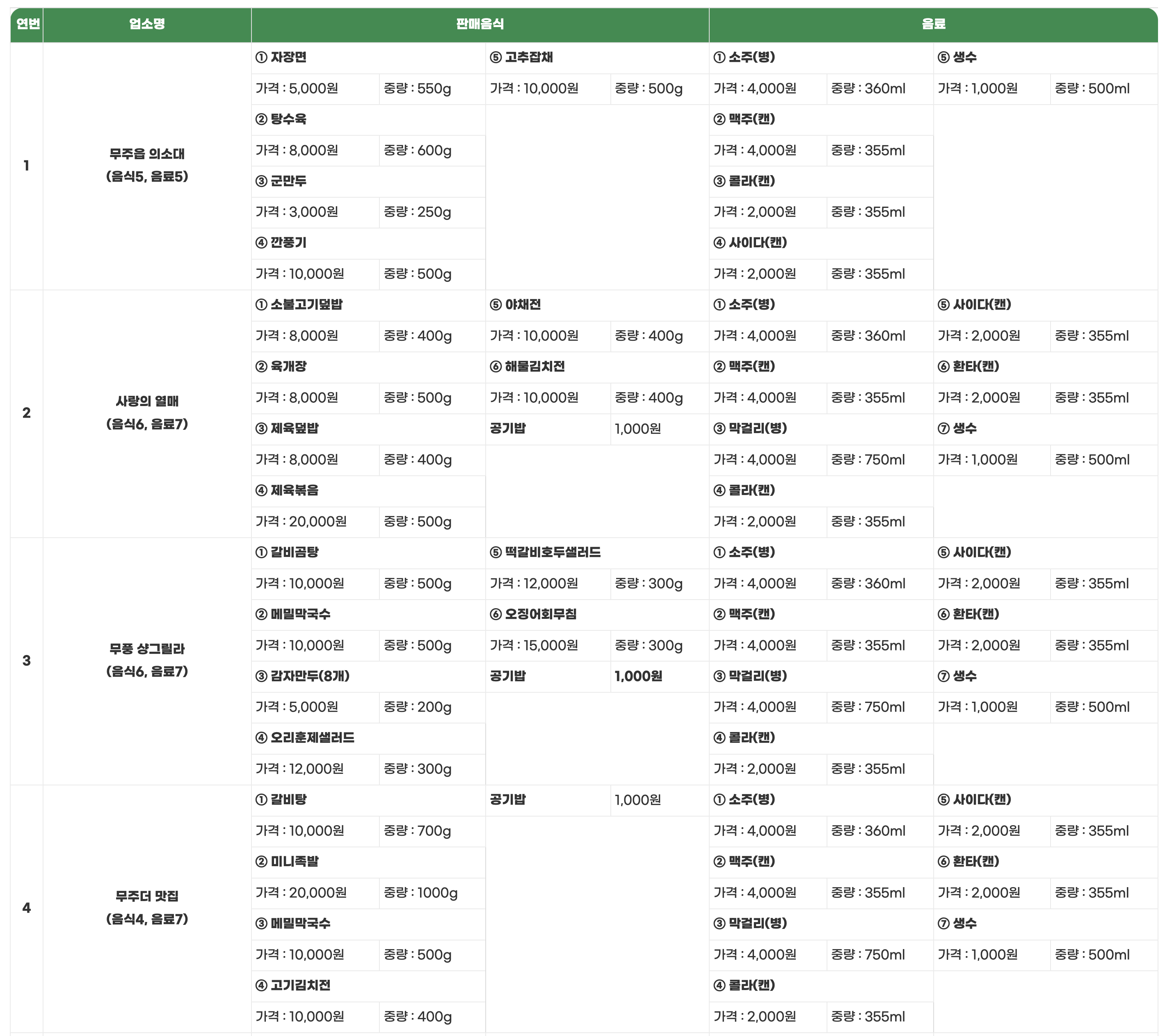The height and width of the screenshot is (1036, 1165).
Task: Click the 고기김치전 menu item label
Action: pyautogui.click(x=300, y=985)
